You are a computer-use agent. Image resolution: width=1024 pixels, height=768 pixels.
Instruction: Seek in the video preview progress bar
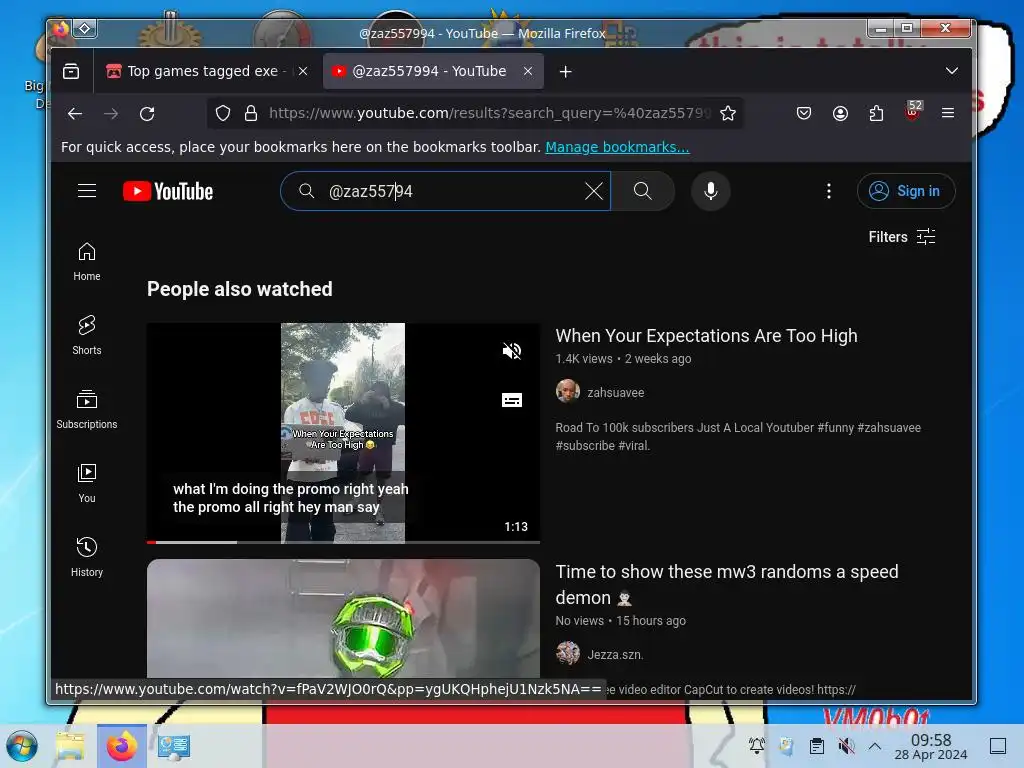pyautogui.click(x=344, y=542)
